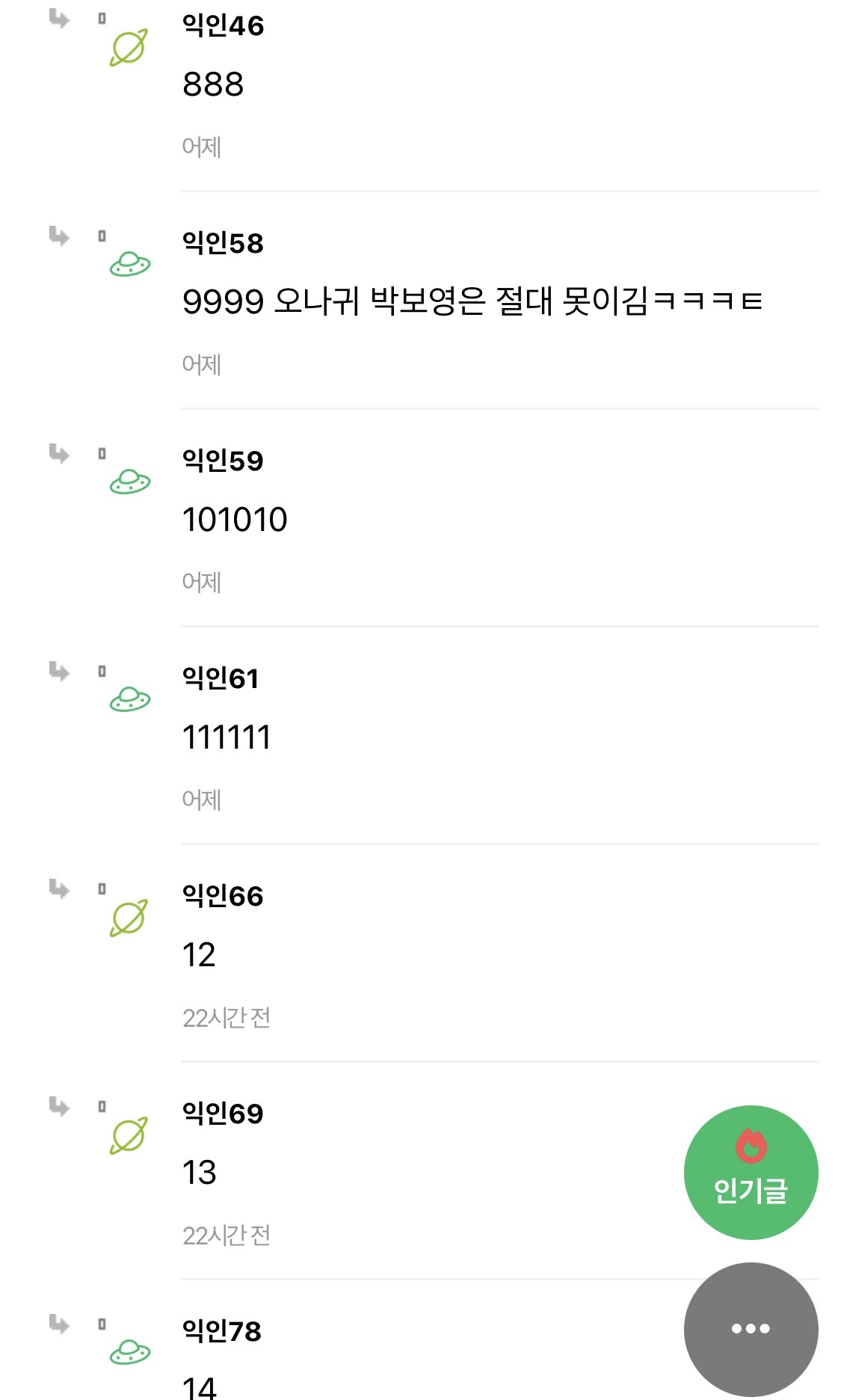The image size is (841, 1400).
Task: Tap the planet avatar of 익인66
Action: (x=129, y=918)
